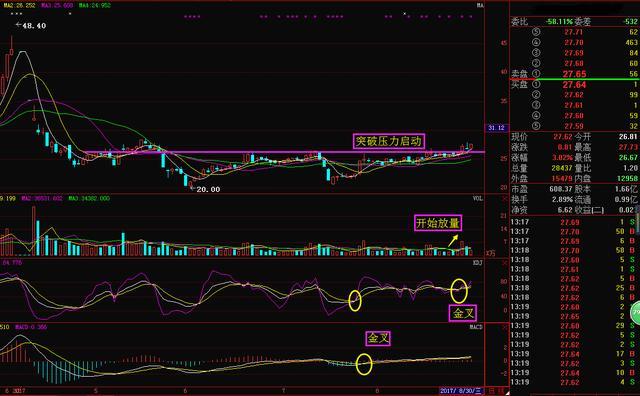Click the 金叉 label beneath KDJ pane
640x396 pixels.
(x=462, y=313)
